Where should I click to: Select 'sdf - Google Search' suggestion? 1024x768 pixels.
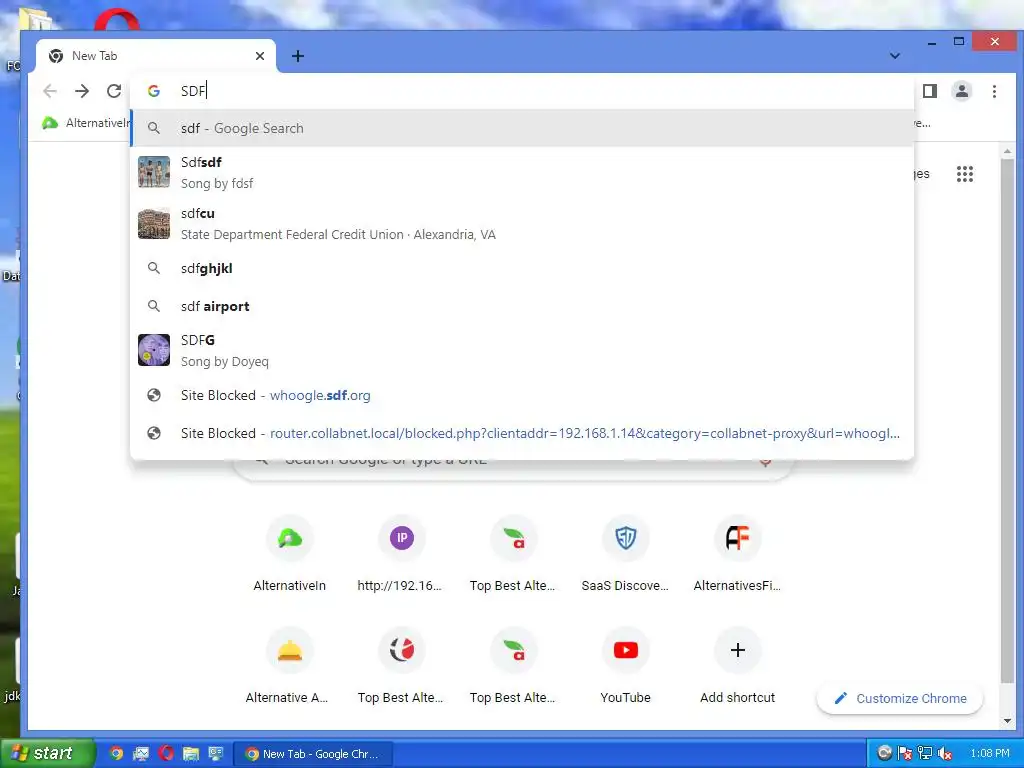[522, 128]
